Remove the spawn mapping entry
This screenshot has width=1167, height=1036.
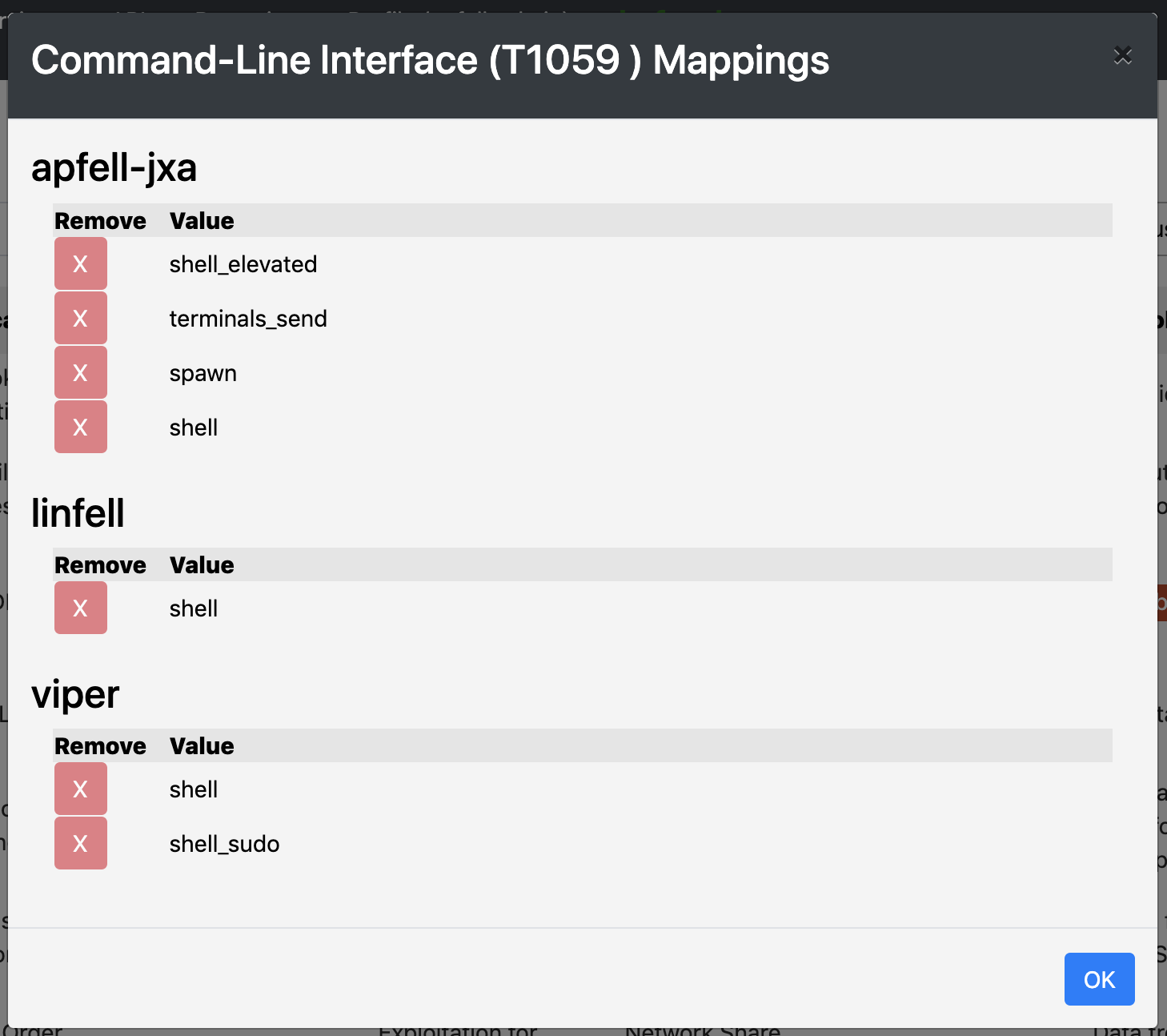point(80,372)
